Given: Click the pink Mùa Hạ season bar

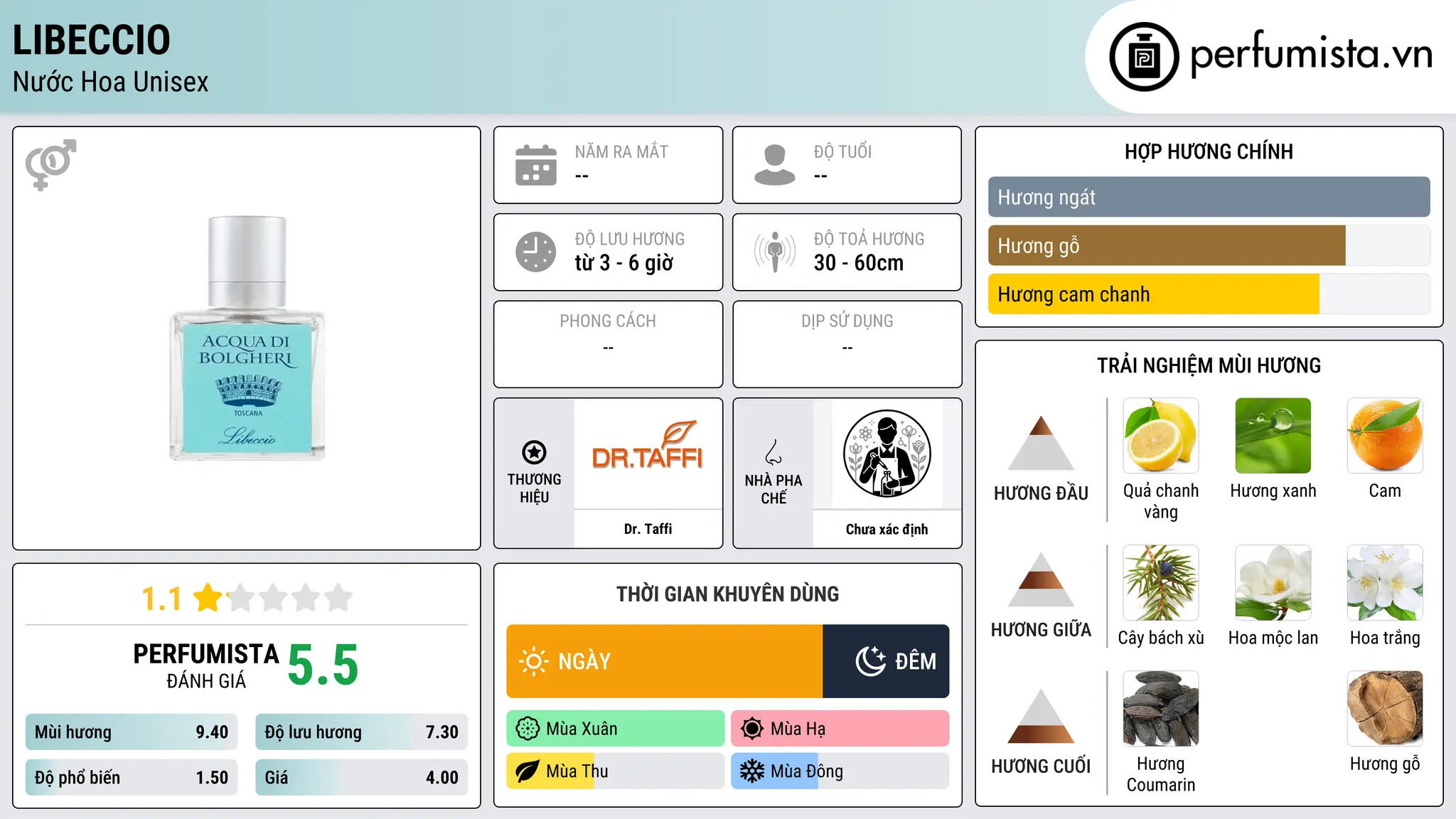Looking at the screenshot, I should 840,729.
